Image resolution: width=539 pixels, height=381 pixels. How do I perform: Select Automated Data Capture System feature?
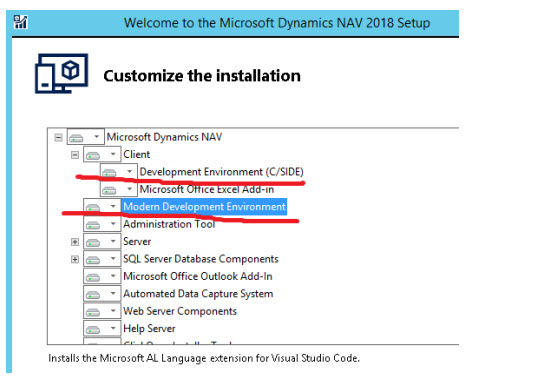point(198,294)
